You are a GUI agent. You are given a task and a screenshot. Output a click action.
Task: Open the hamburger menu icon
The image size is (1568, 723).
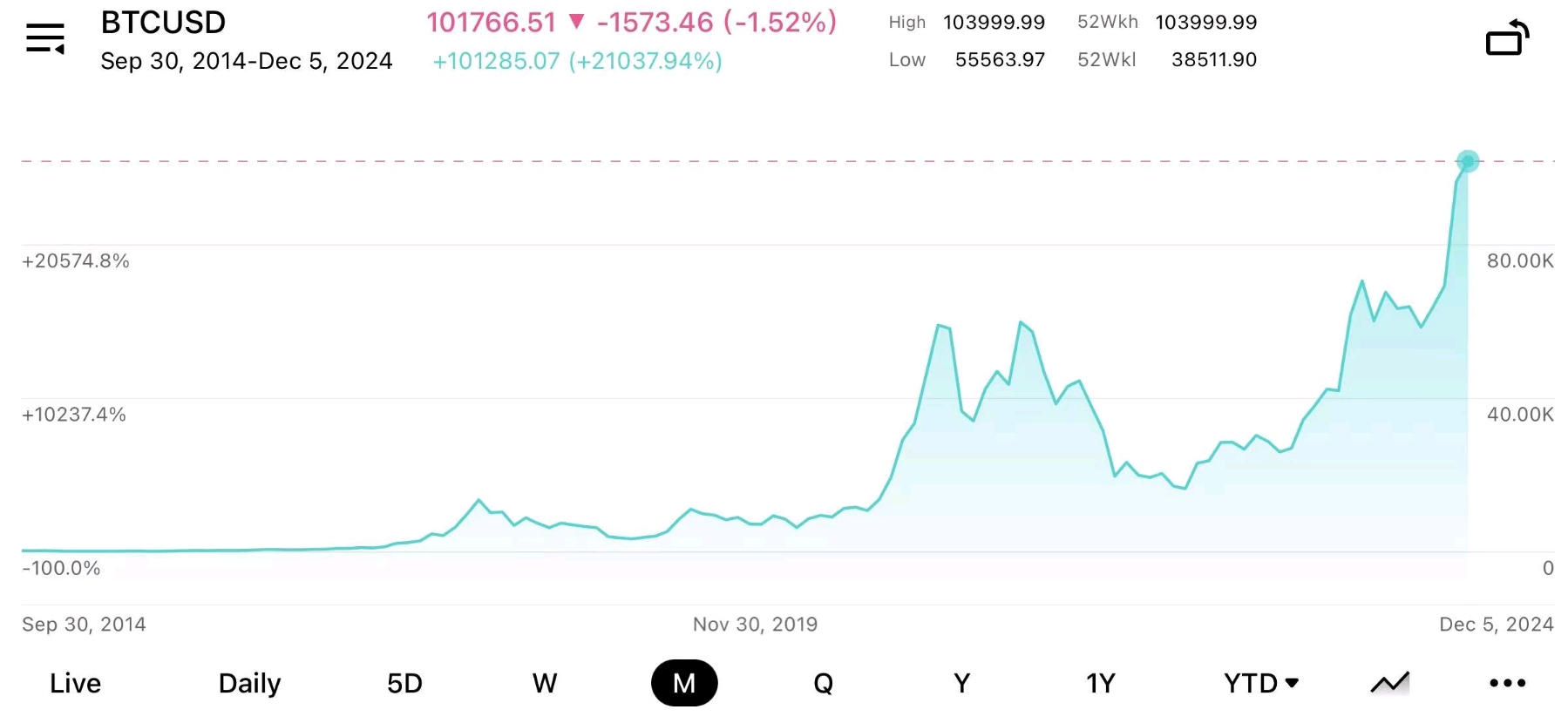[x=45, y=38]
